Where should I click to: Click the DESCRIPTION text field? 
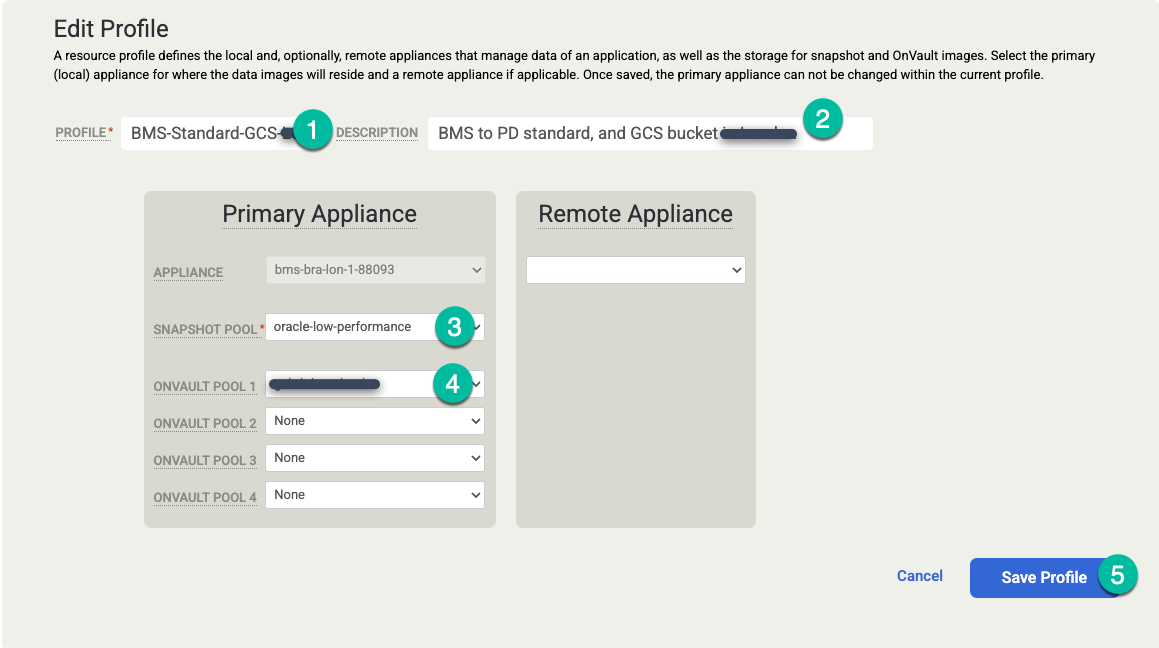(x=600, y=131)
